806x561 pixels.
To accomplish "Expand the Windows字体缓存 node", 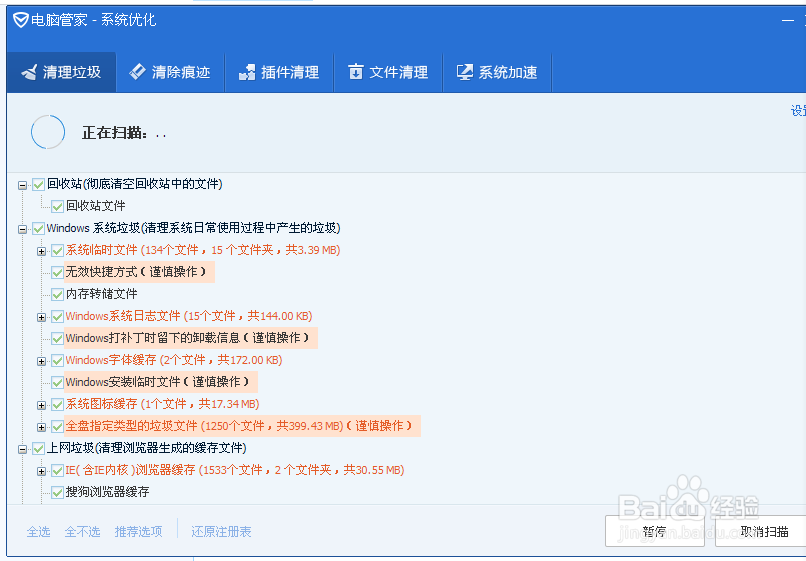I will (42, 361).
